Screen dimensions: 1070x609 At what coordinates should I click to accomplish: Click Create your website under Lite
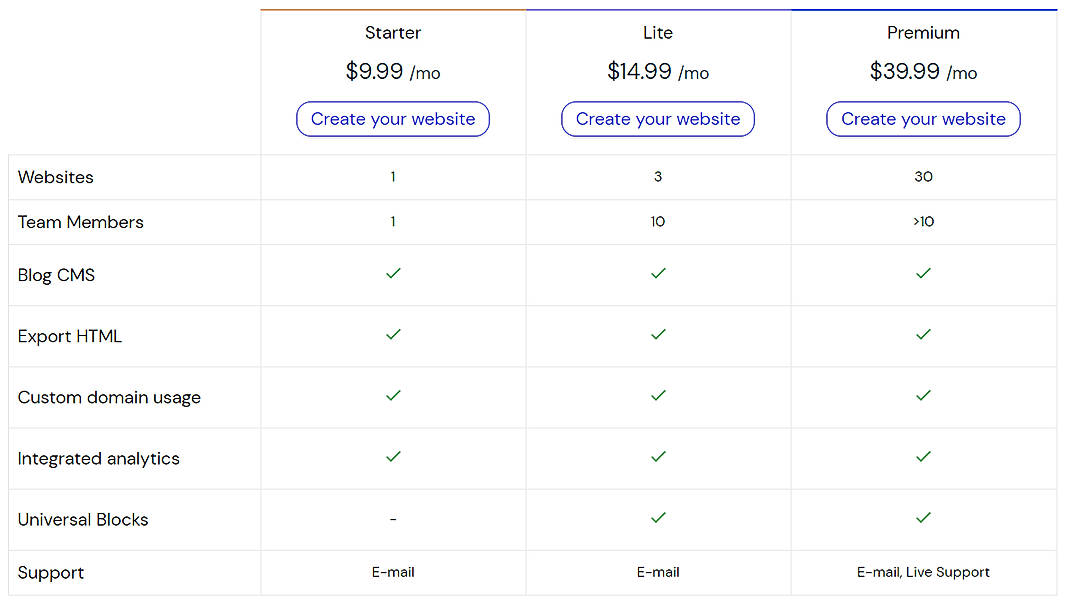[658, 118]
